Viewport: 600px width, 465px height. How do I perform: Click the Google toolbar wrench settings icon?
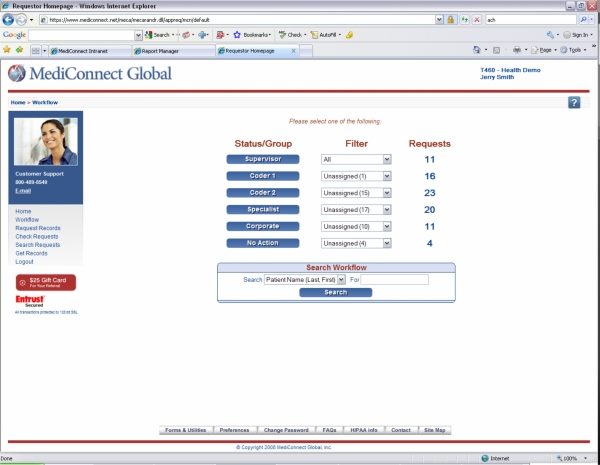pyautogui.click(x=550, y=35)
